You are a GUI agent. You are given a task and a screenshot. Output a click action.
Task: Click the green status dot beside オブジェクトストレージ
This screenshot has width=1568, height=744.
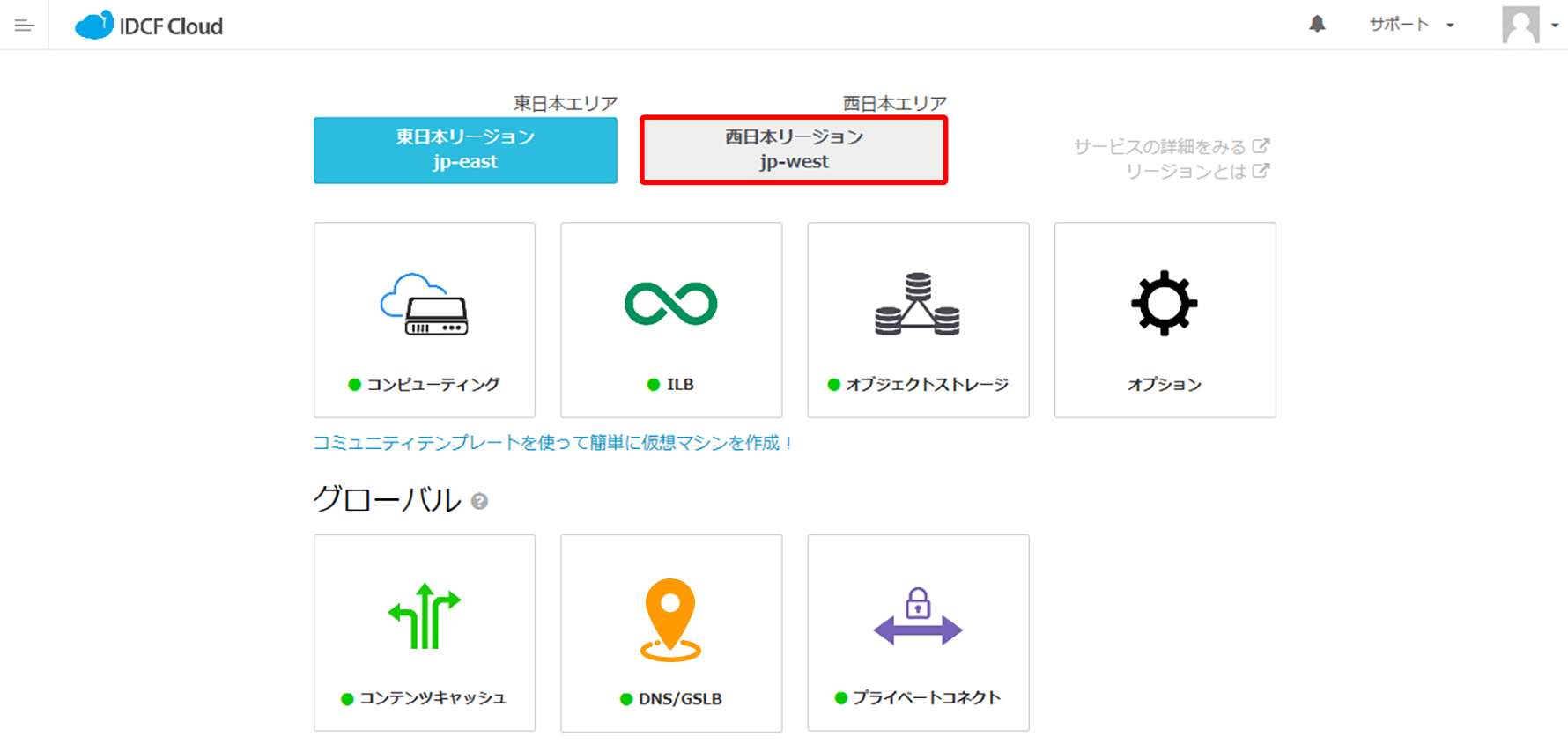click(x=833, y=384)
